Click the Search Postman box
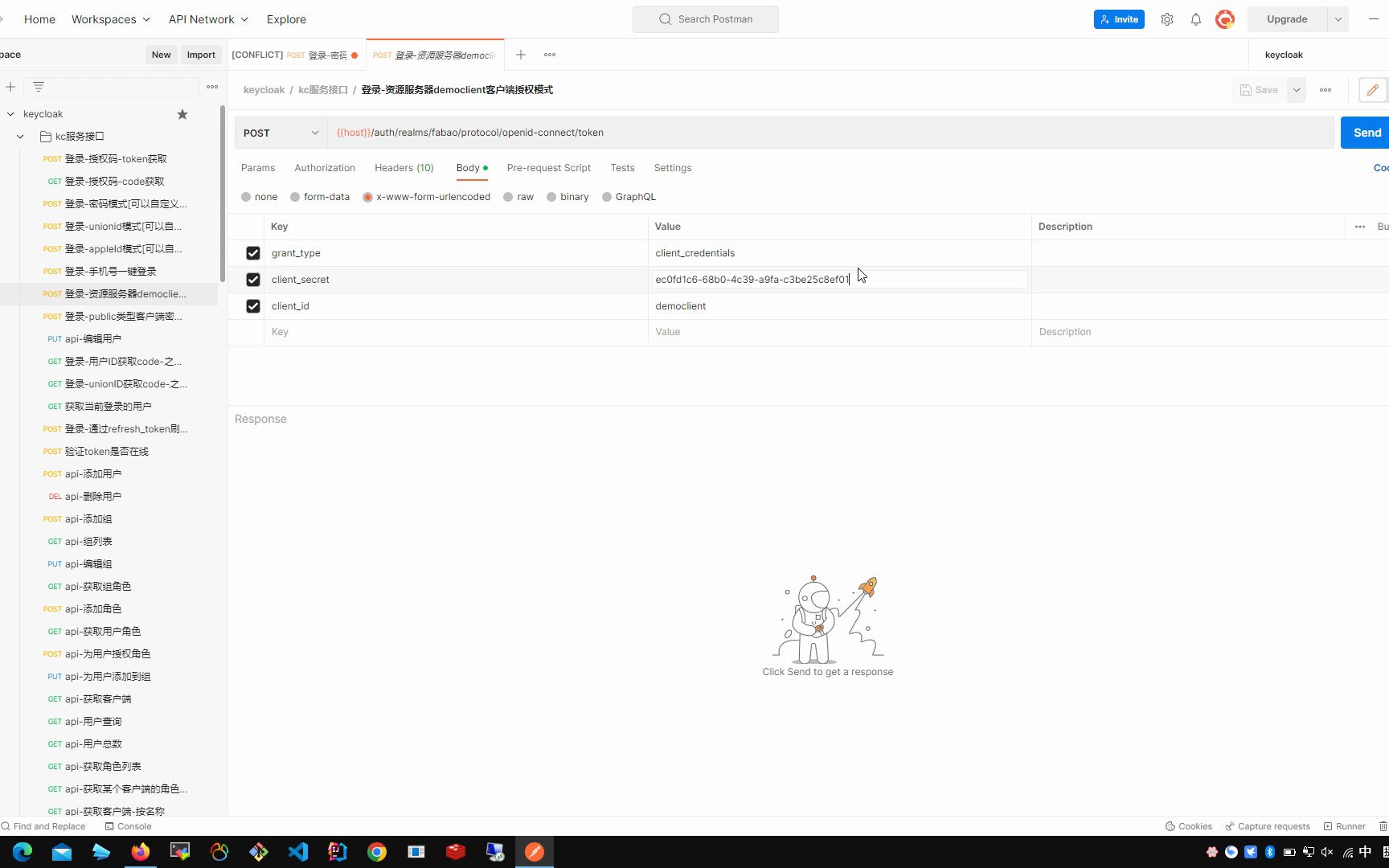Image resolution: width=1389 pixels, height=868 pixels. (705, 19)
